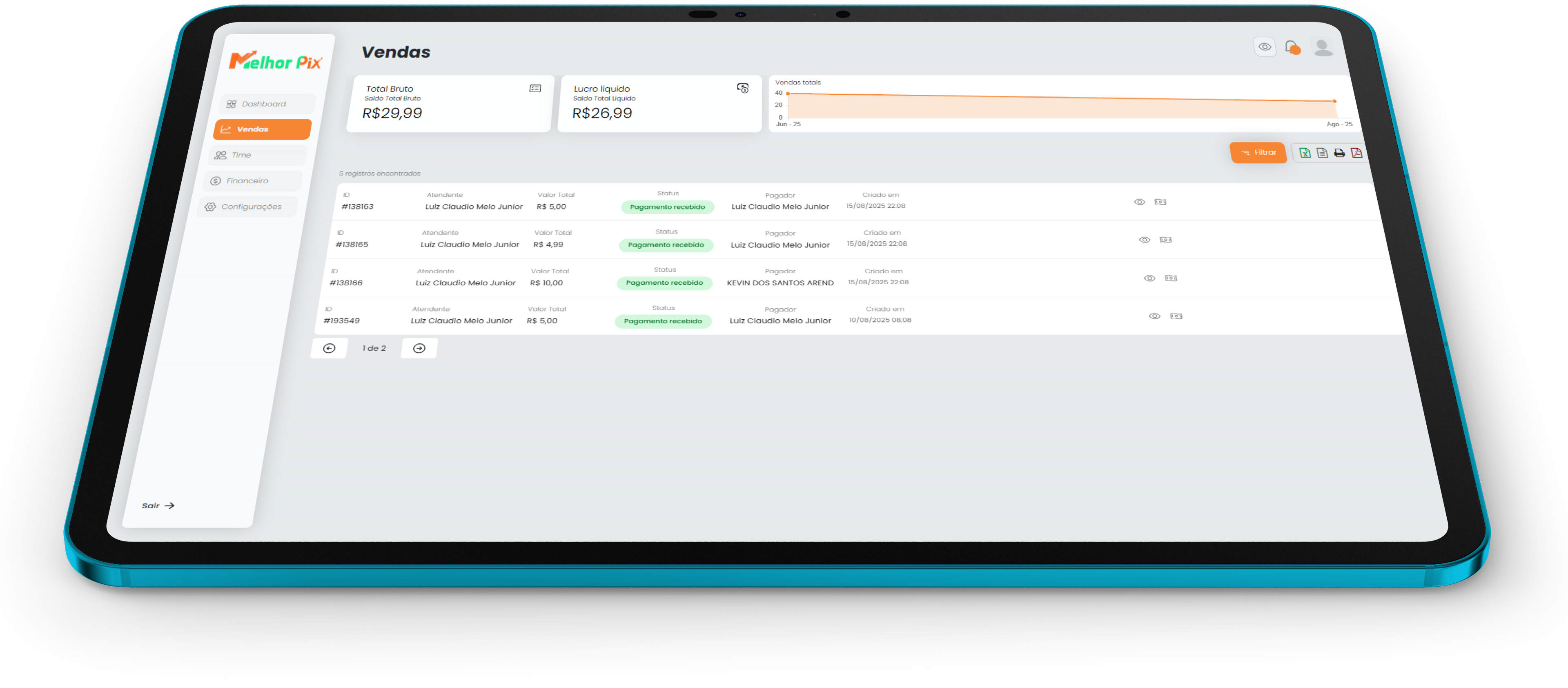1568x688 pixels.
Task: Export sales to Excel file
Action: click(1305, 153)
